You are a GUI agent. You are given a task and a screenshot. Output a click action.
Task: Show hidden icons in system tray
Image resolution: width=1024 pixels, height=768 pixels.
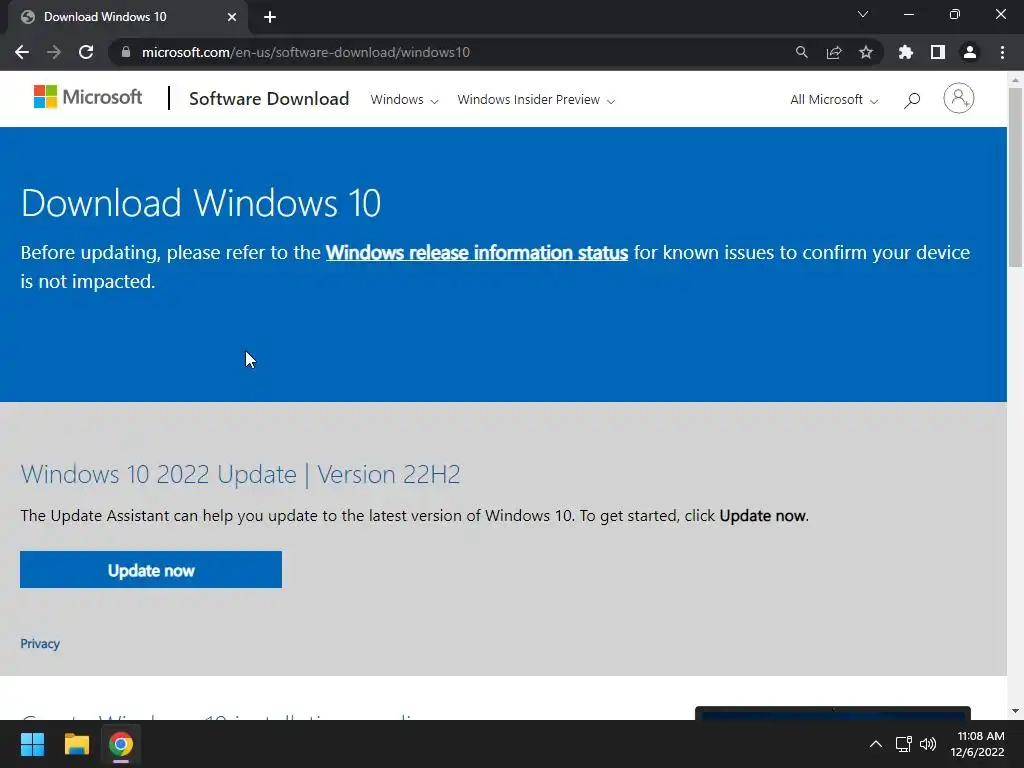876,744
